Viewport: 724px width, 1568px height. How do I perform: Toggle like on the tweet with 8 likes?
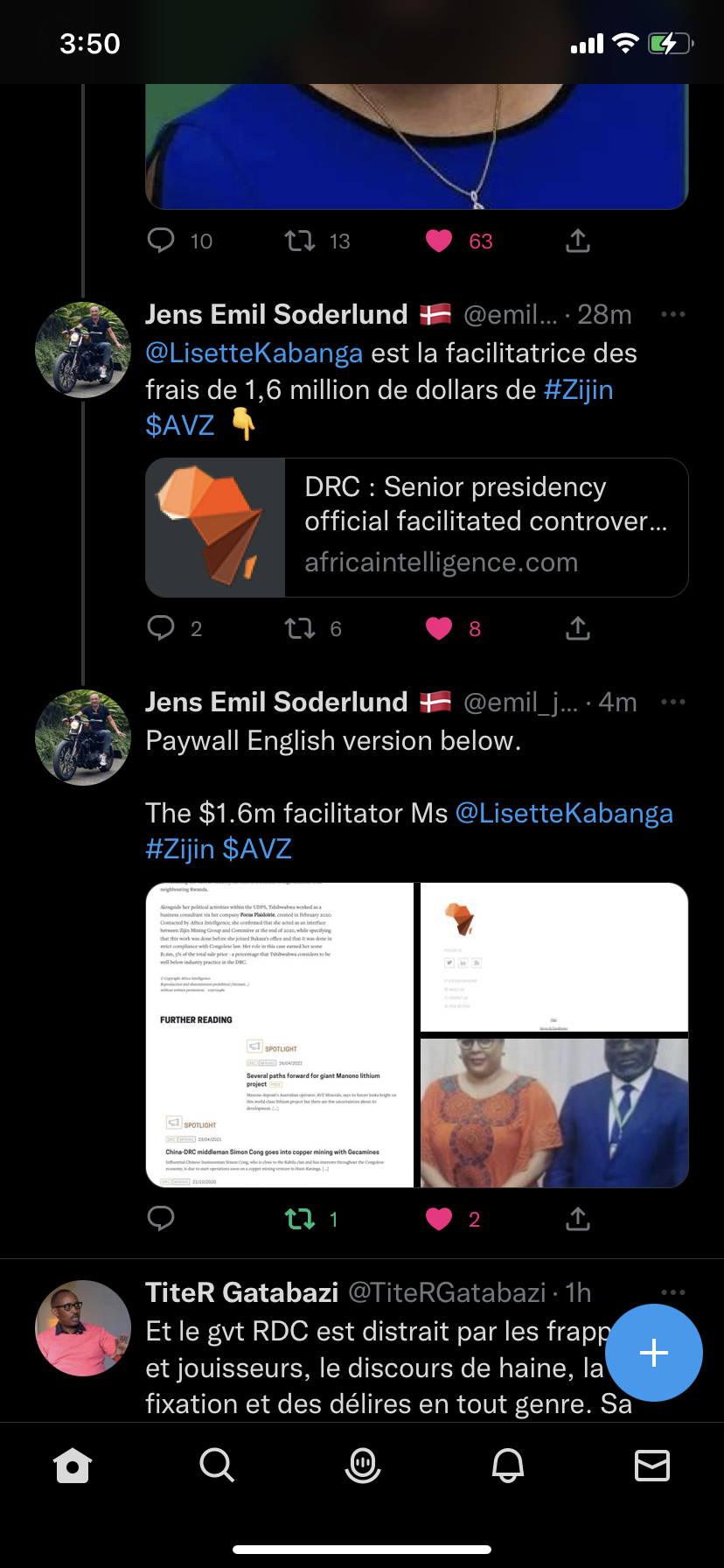tap(439, 628)
